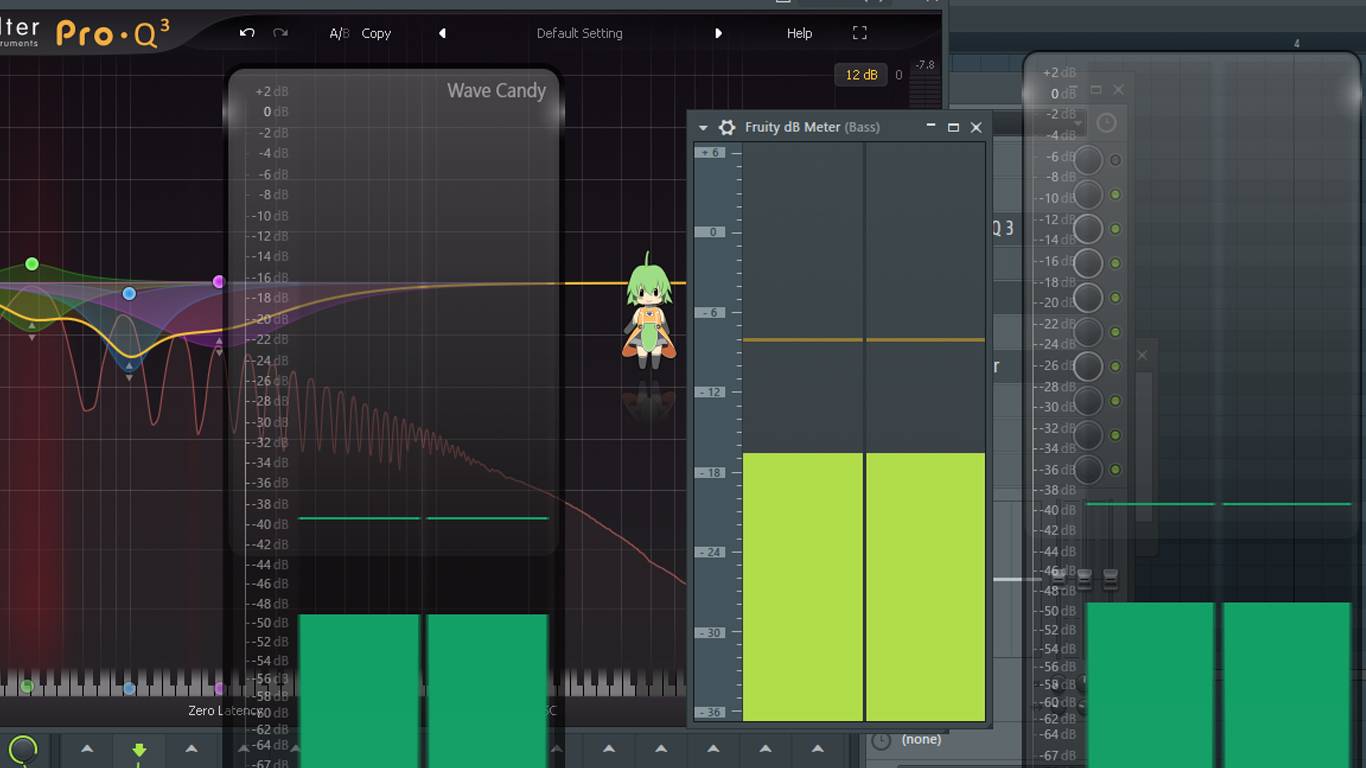Image resolution: width=1366 pixels, height=768 pixels.
Task: Click the green down-arrow mixer track selector
Action: pyautogui.click(x=139, y=750)
